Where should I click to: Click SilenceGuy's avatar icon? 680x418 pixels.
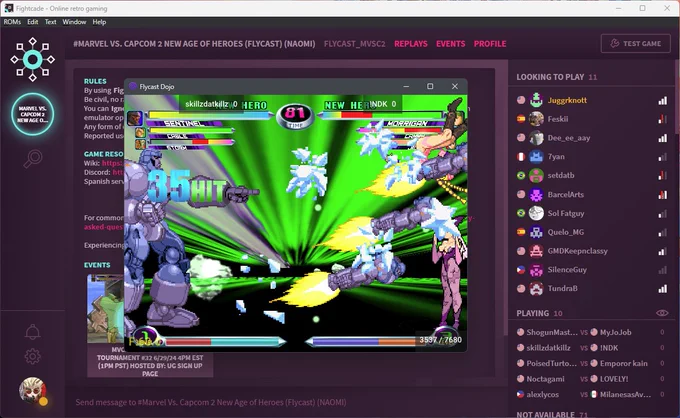536,270
